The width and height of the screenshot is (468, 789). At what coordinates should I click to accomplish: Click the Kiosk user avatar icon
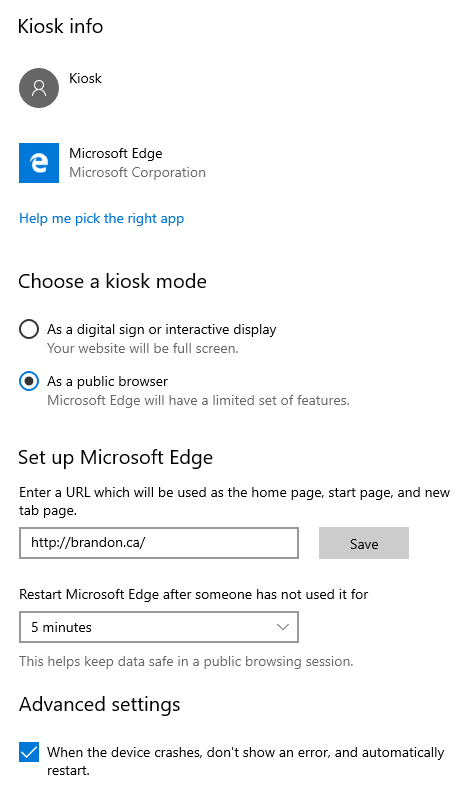(x=39, y=88)
